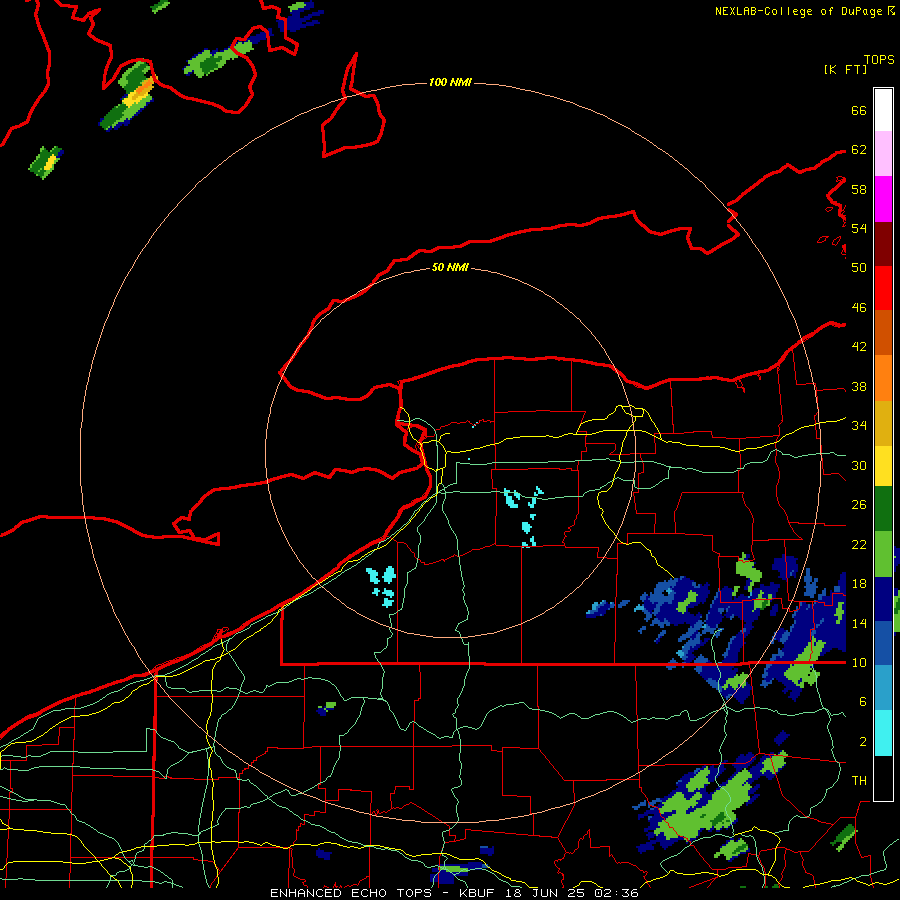Screen dimensions: 900x900
Task: Click the legend value '42'
Action: 859,347
